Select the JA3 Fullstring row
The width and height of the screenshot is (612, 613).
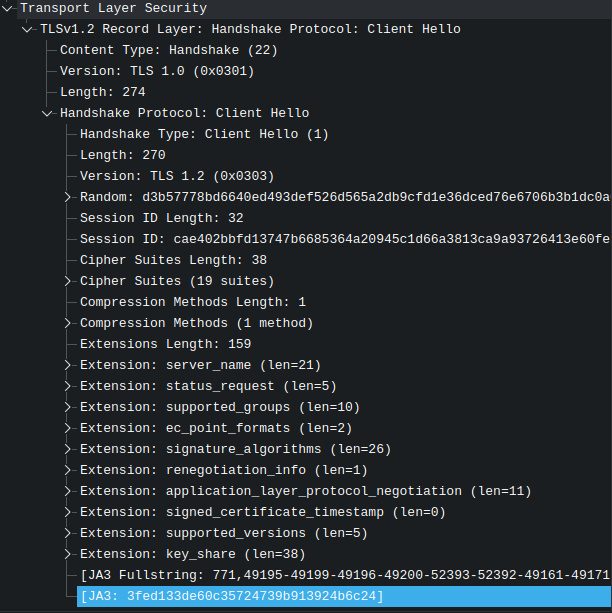pyautogui.click(x=344, y=575)
